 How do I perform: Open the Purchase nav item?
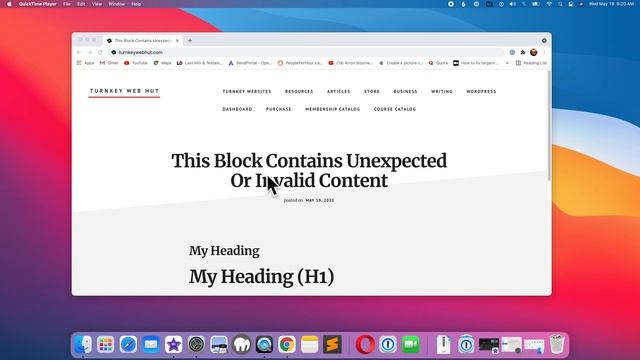[279, 109]
